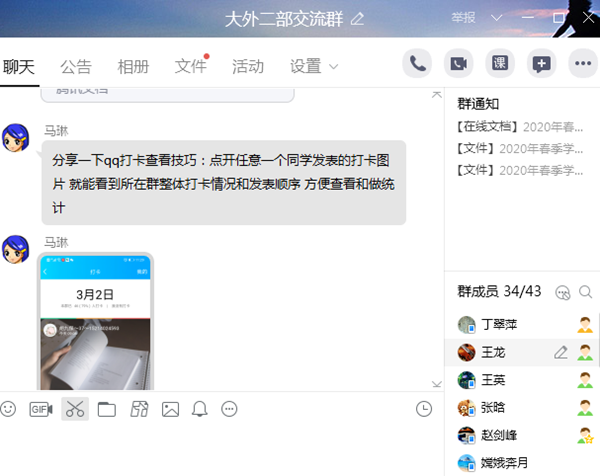
Task: Open the shared check-in screenshot image
Action: pos(96,322)
